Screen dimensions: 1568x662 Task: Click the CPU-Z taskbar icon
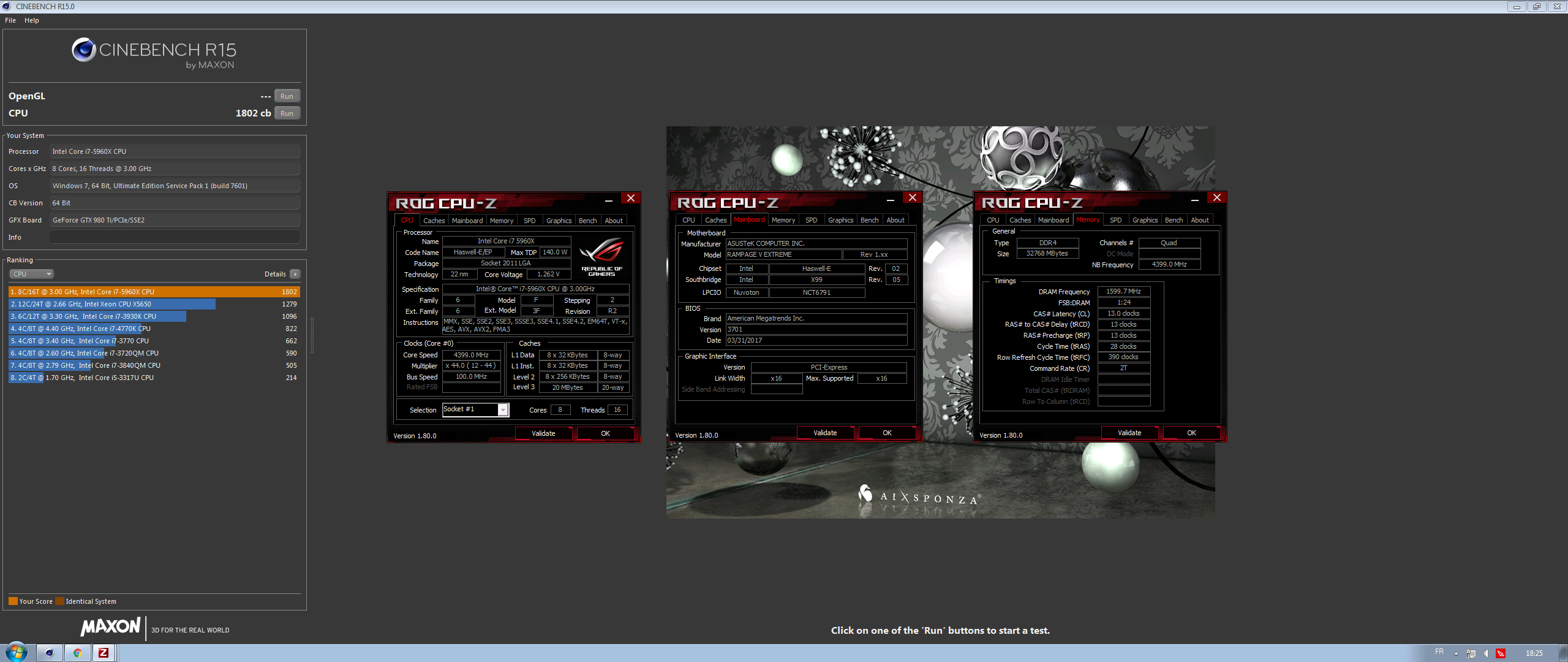click(104, 653)
